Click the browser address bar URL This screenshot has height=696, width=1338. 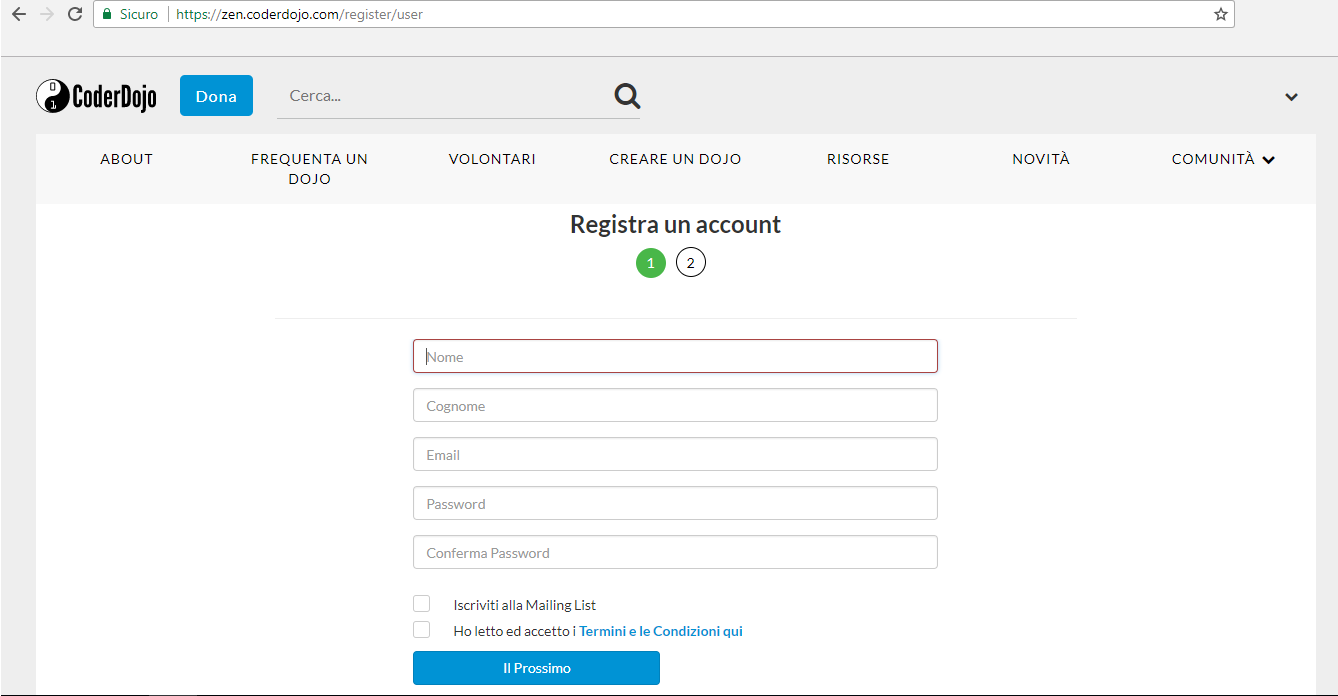pos(299,15)
